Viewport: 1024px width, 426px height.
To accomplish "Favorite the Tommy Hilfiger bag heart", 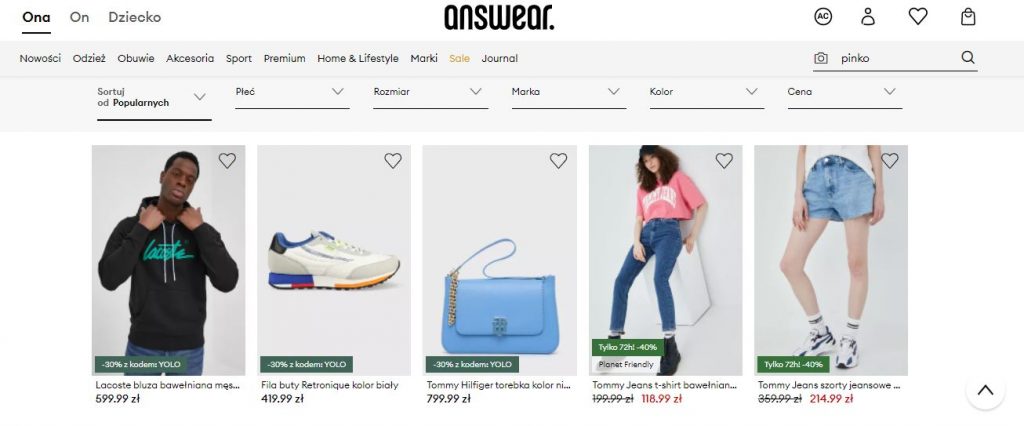I will coord(558,161).
